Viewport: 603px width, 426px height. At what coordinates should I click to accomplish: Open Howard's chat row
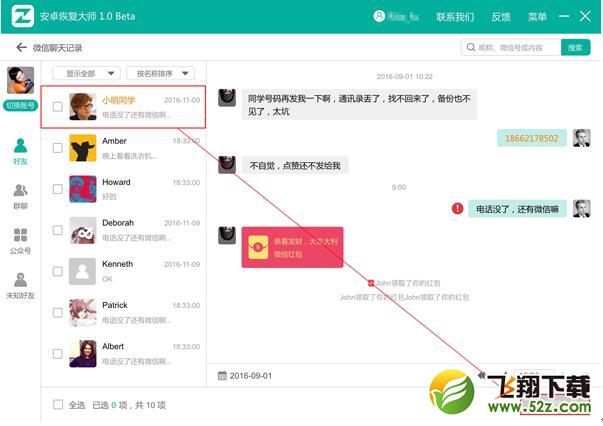[123, 189]
